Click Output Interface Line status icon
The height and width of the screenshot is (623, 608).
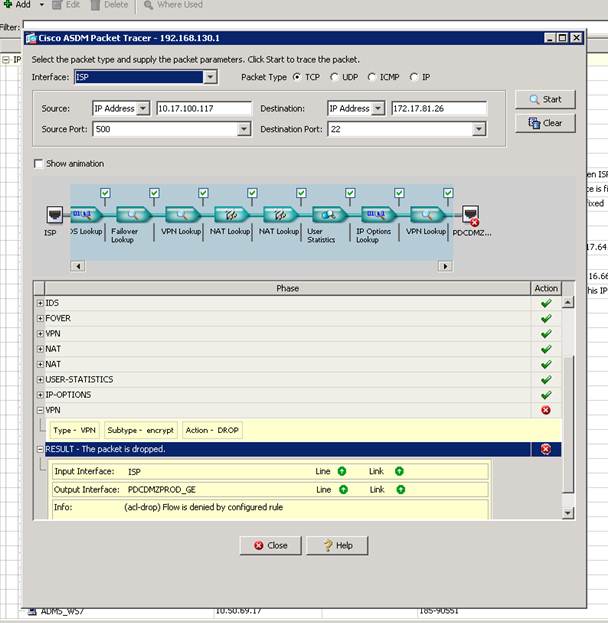point(343,490)
